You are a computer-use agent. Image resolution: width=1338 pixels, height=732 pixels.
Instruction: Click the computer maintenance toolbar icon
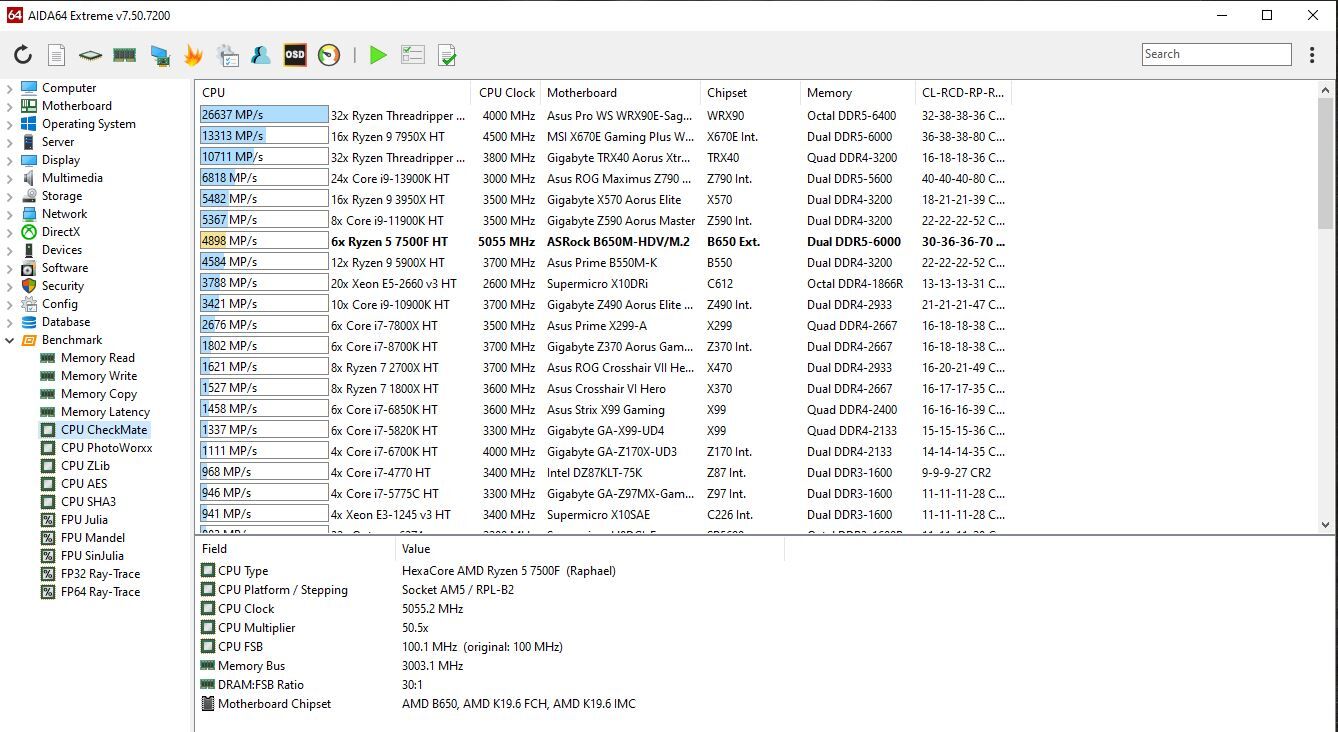[x=227, y=56]
